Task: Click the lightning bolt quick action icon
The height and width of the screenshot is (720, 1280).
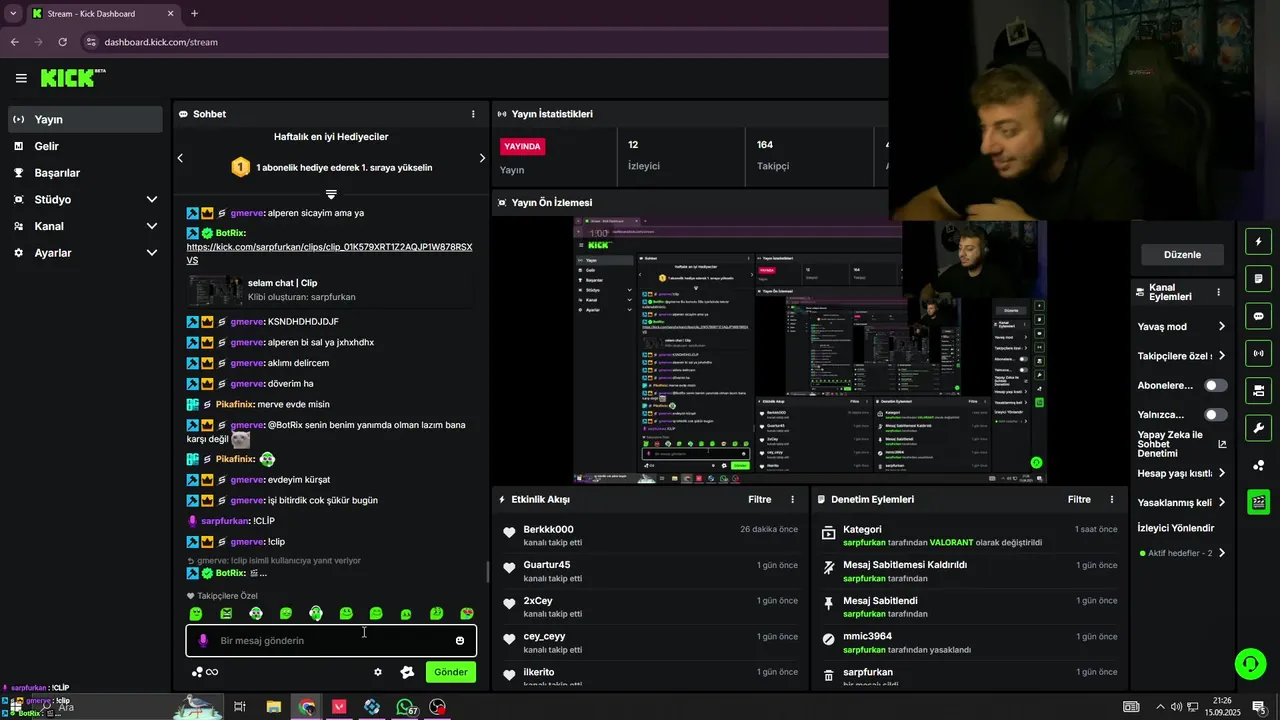Action: click(x=1258, y=241)
